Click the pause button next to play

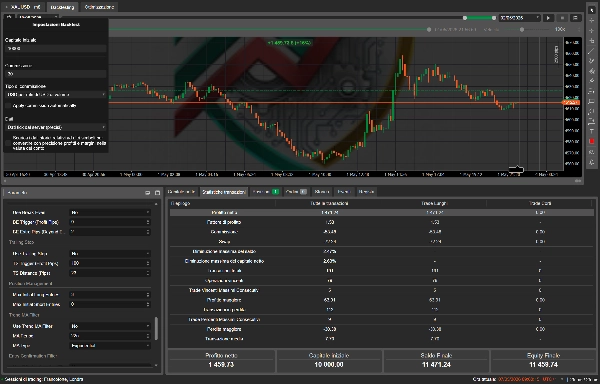(562, 18)
